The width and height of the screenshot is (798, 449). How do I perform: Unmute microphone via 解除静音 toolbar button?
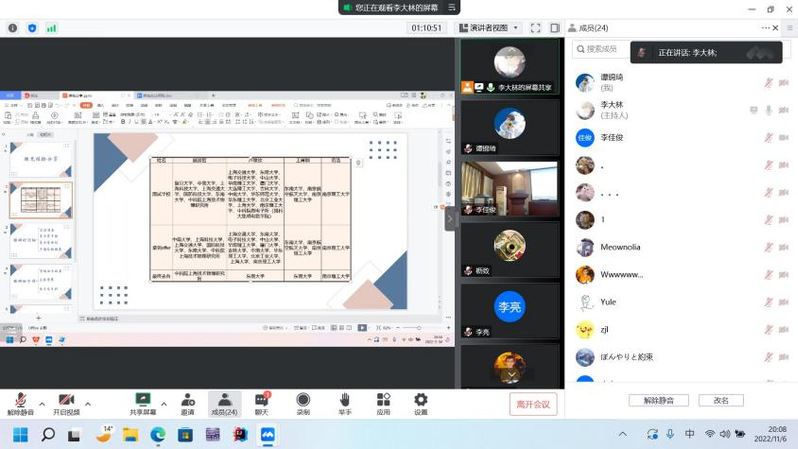coord(20,403)
